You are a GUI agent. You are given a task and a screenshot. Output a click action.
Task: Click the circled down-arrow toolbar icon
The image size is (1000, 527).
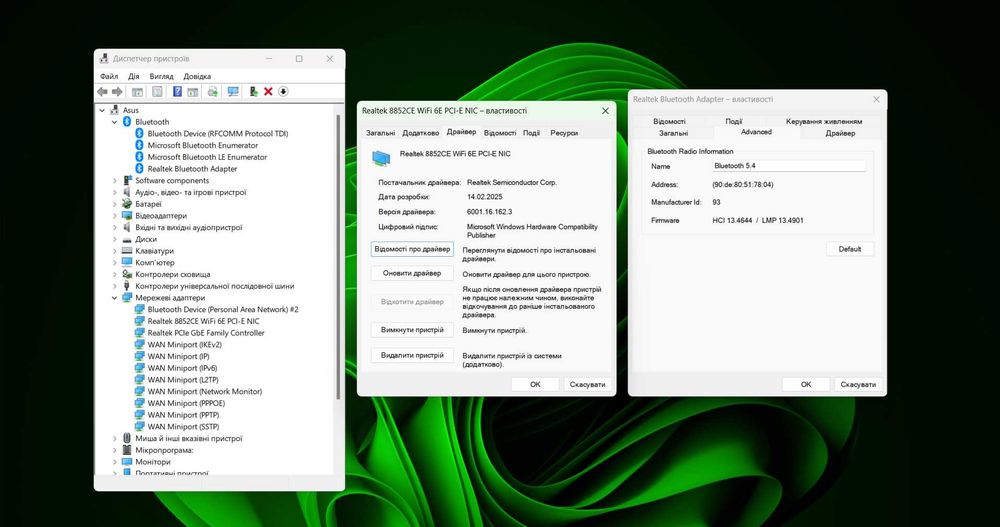coord(283,92)
